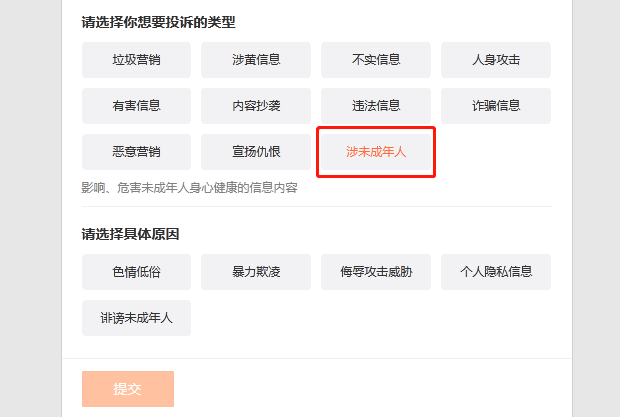This screenshot has height=417, width=620.
Task: Select the 垃圾营销 complaint type
Action: (x=136, y=60)
